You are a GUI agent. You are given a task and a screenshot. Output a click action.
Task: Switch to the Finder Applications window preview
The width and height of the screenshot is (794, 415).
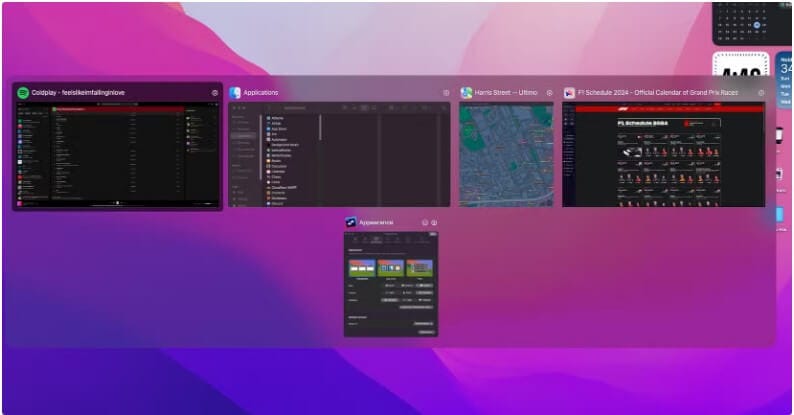339,154
